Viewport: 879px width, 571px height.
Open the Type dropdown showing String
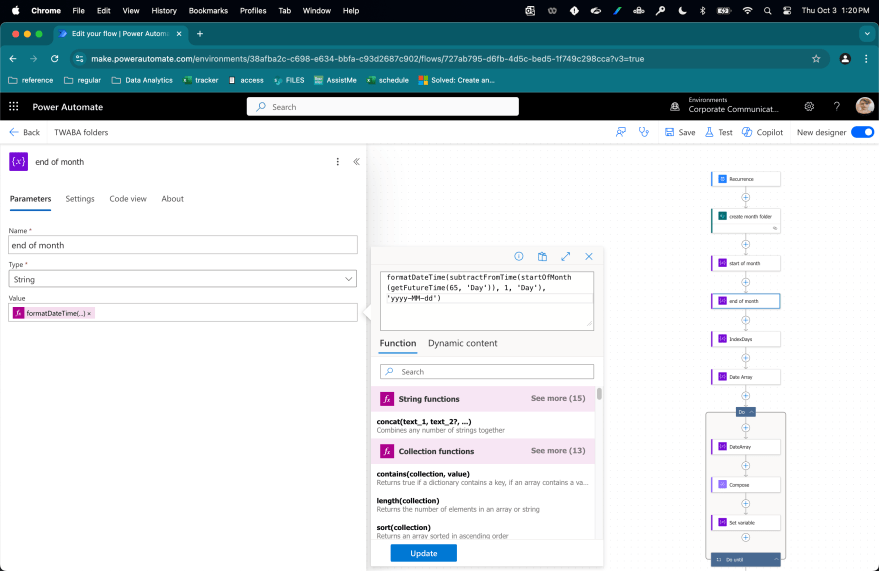coord(183,279)
